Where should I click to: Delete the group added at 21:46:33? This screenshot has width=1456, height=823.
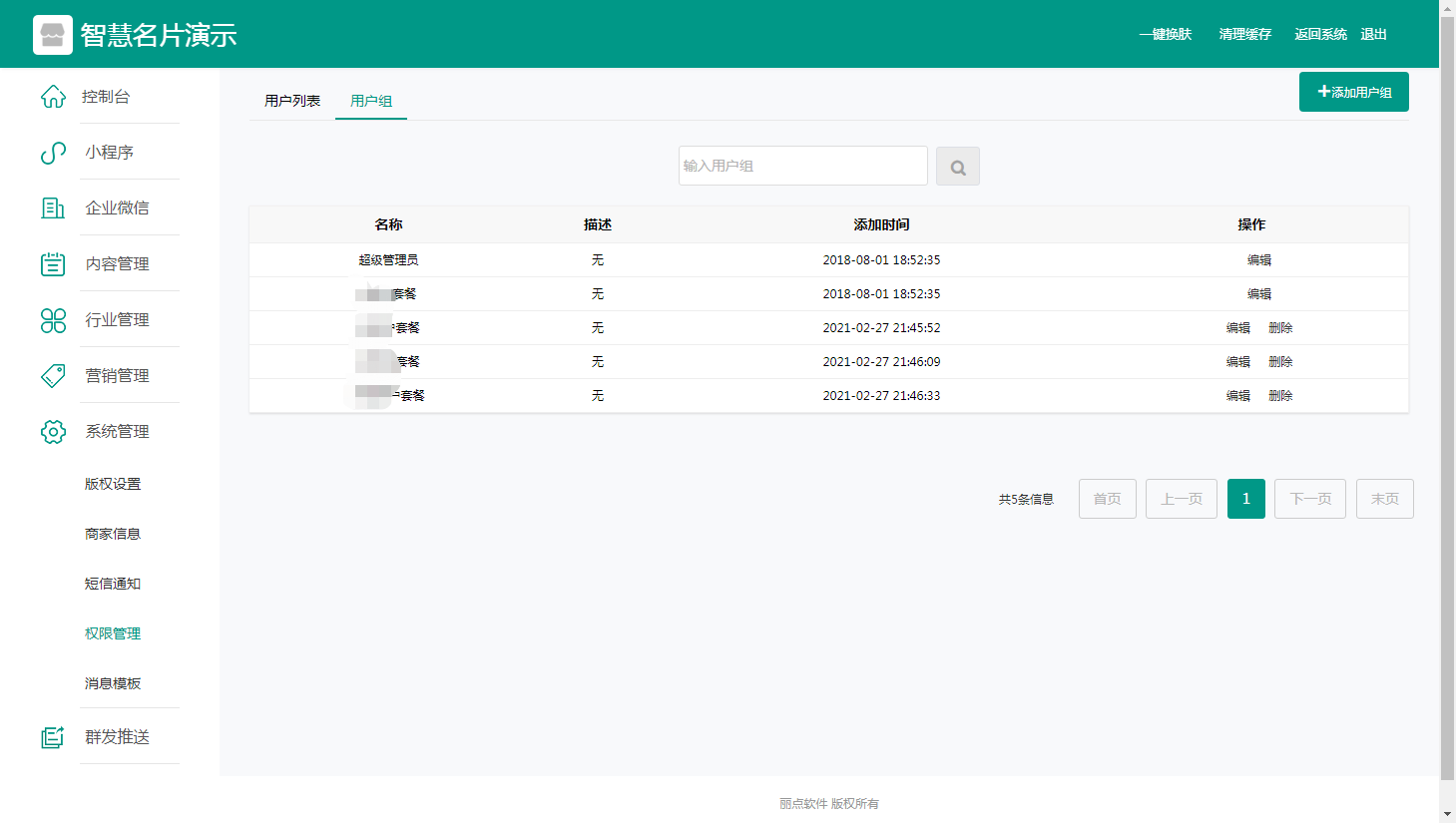(x=1280, y=396)
